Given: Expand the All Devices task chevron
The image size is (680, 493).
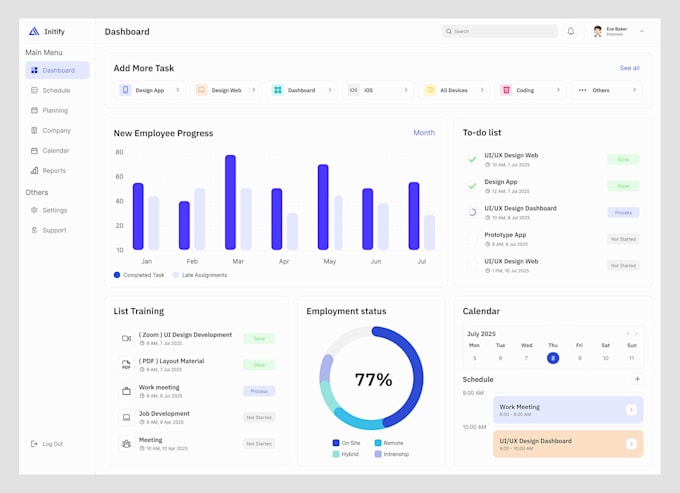Looking at the screenshot, I should tap(482, 90).
